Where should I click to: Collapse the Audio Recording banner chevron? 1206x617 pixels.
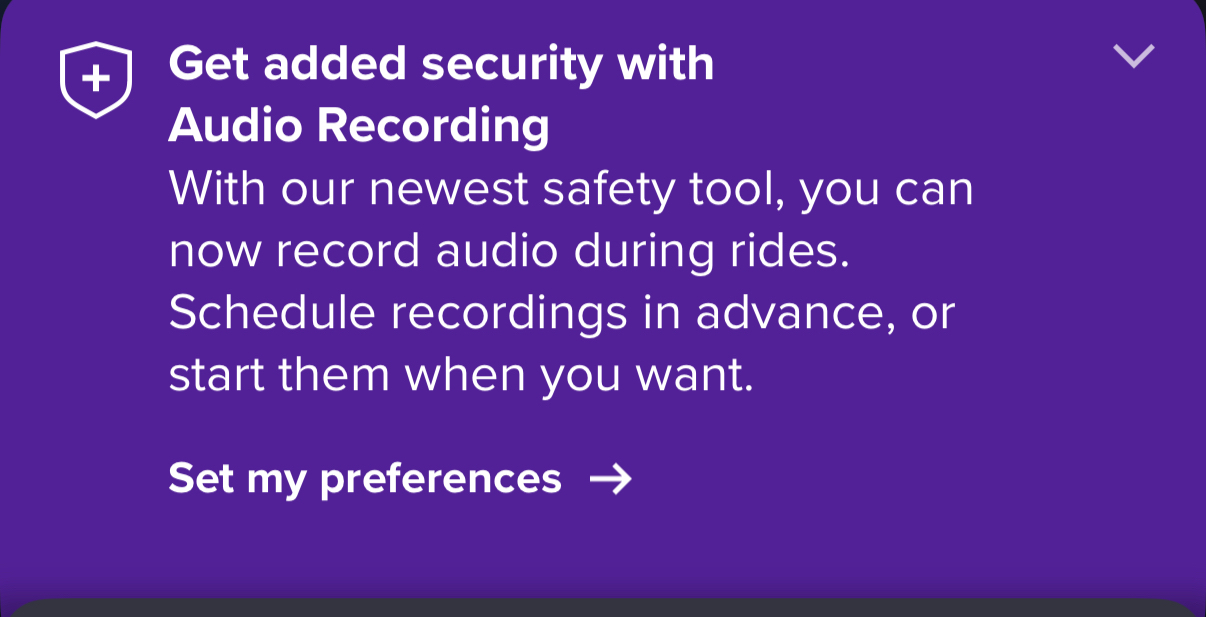pos(1134,56)
